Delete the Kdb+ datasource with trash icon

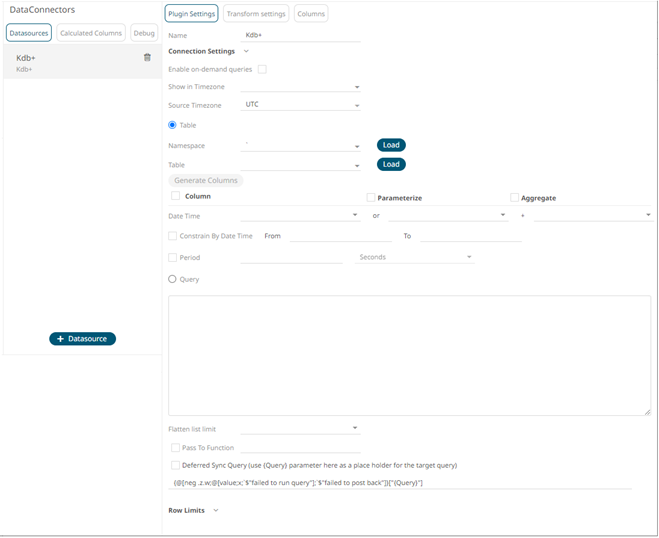point(147,58)
